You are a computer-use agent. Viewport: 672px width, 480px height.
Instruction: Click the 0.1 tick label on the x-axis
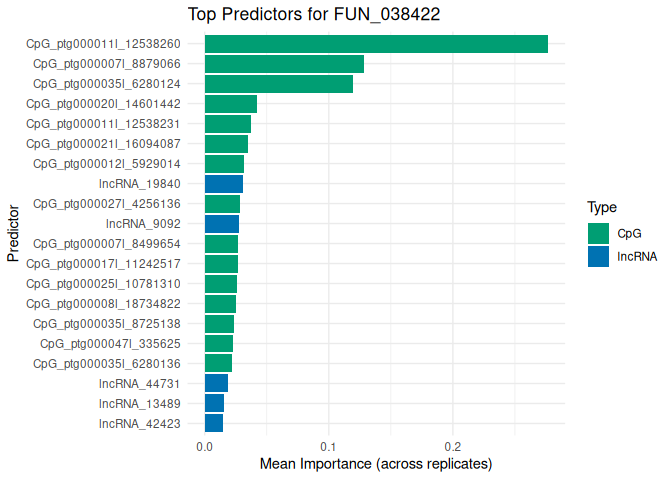329,446
